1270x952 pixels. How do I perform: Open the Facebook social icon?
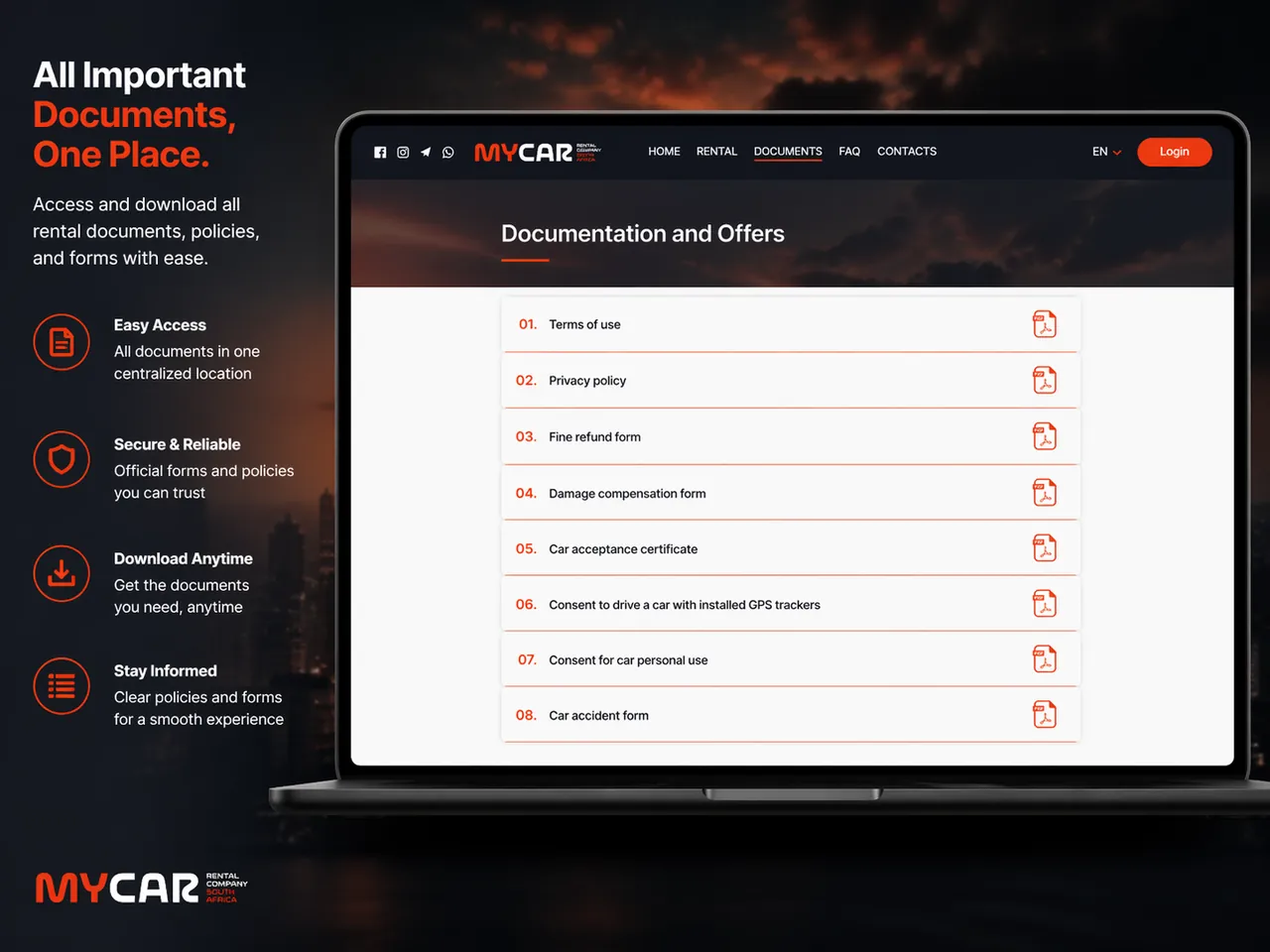380,153
